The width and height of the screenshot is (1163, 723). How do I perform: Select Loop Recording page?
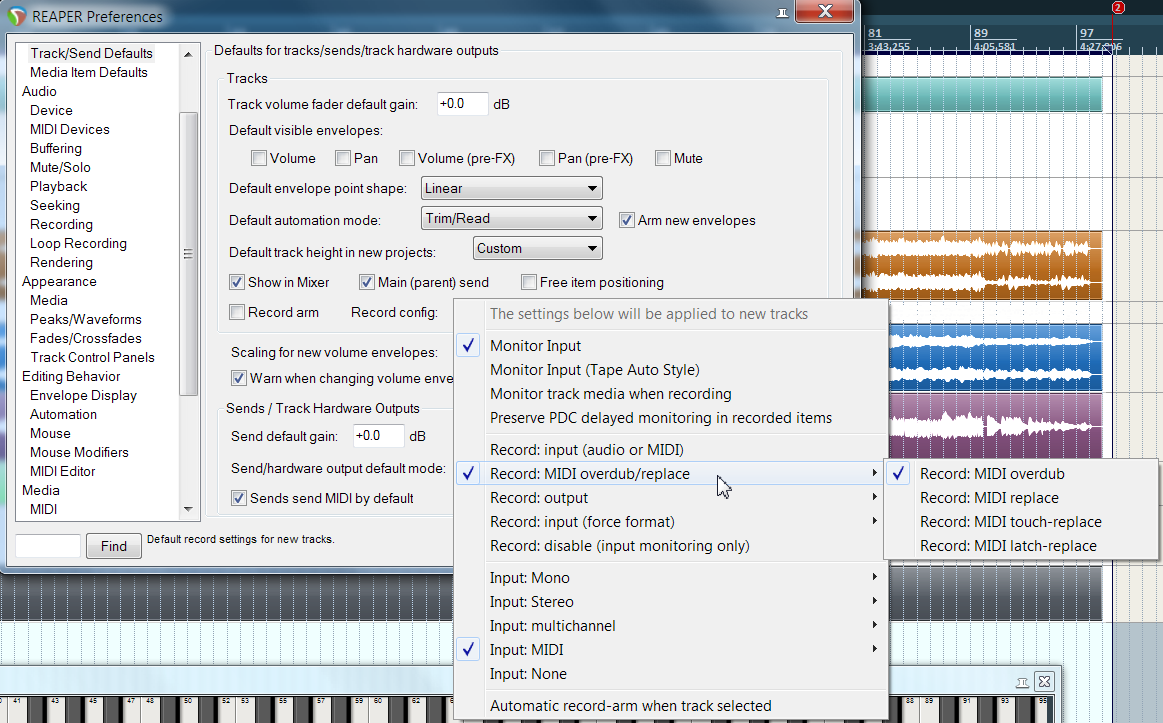coord(78,243)
